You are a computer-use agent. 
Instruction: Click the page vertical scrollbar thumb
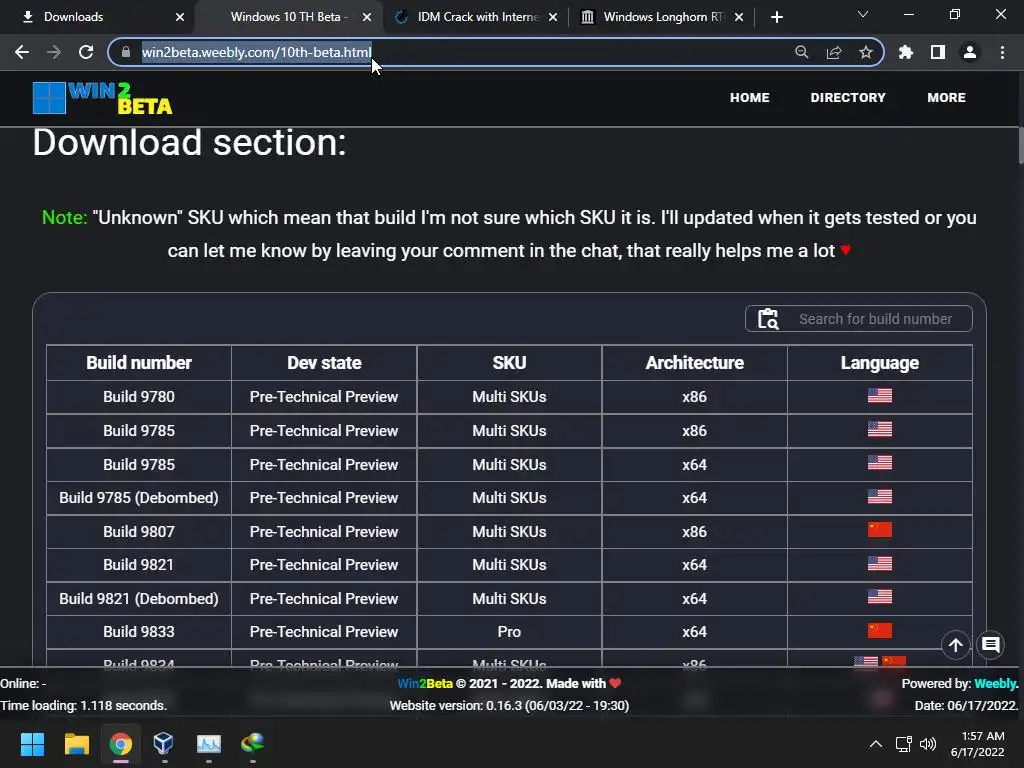1020,146
